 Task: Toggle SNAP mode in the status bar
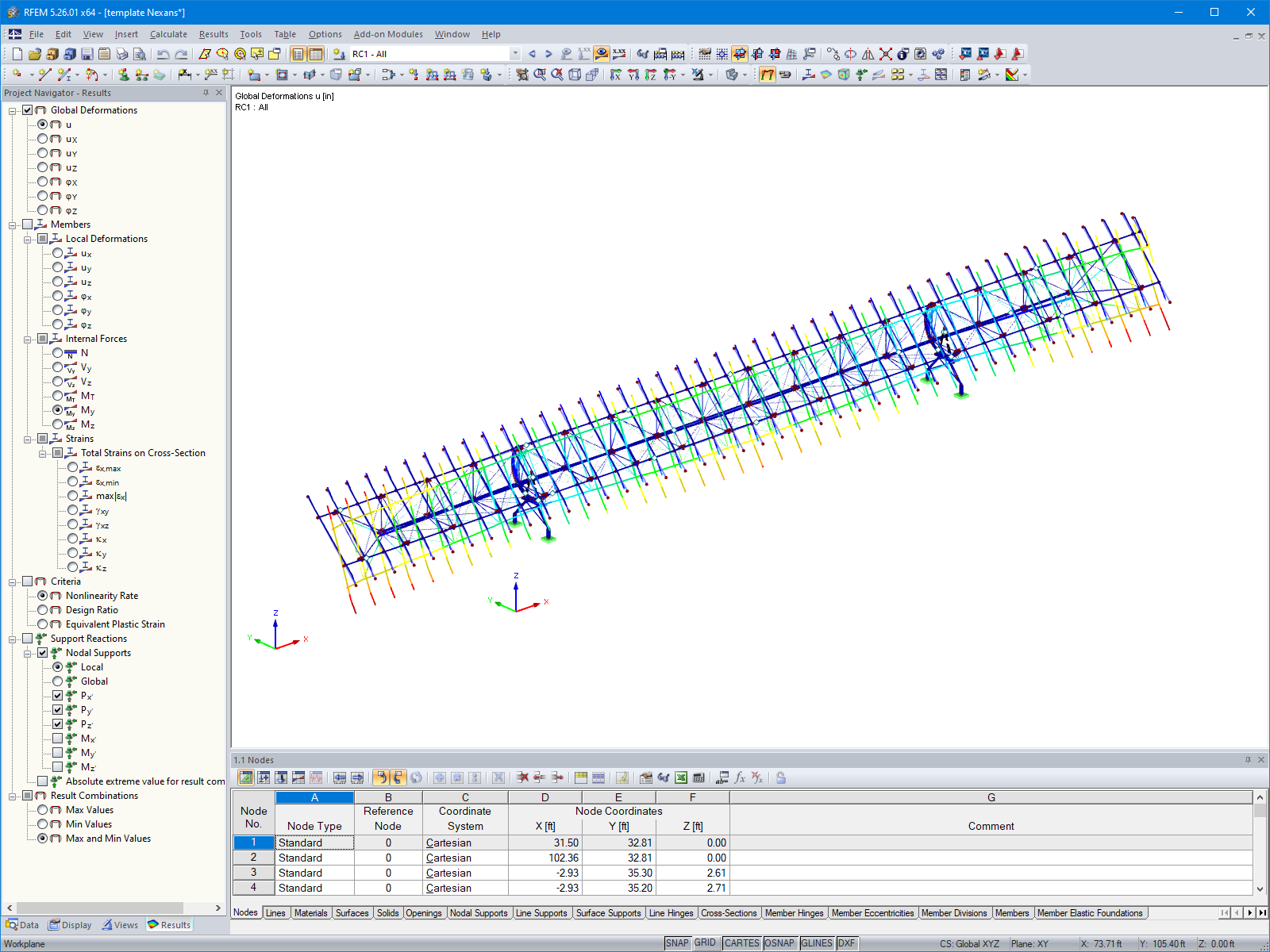[679, 943]
